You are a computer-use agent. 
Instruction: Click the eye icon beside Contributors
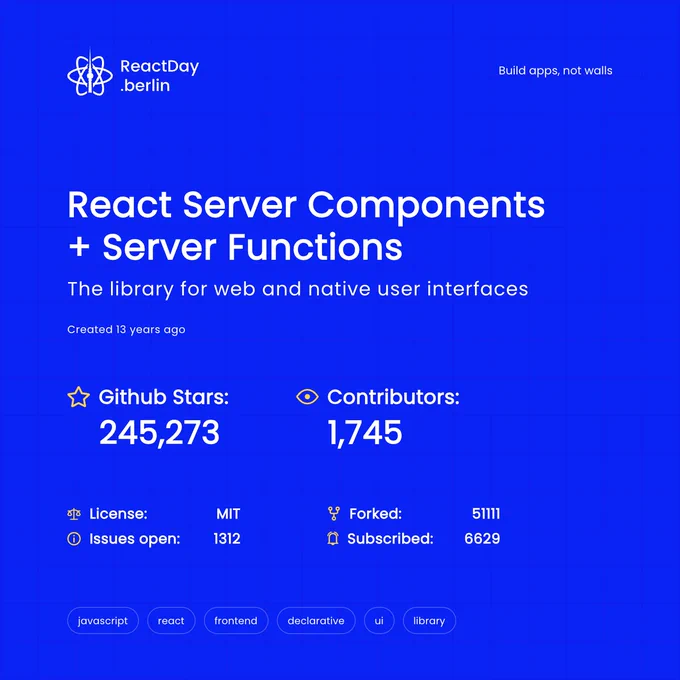[x=307, y=396]
